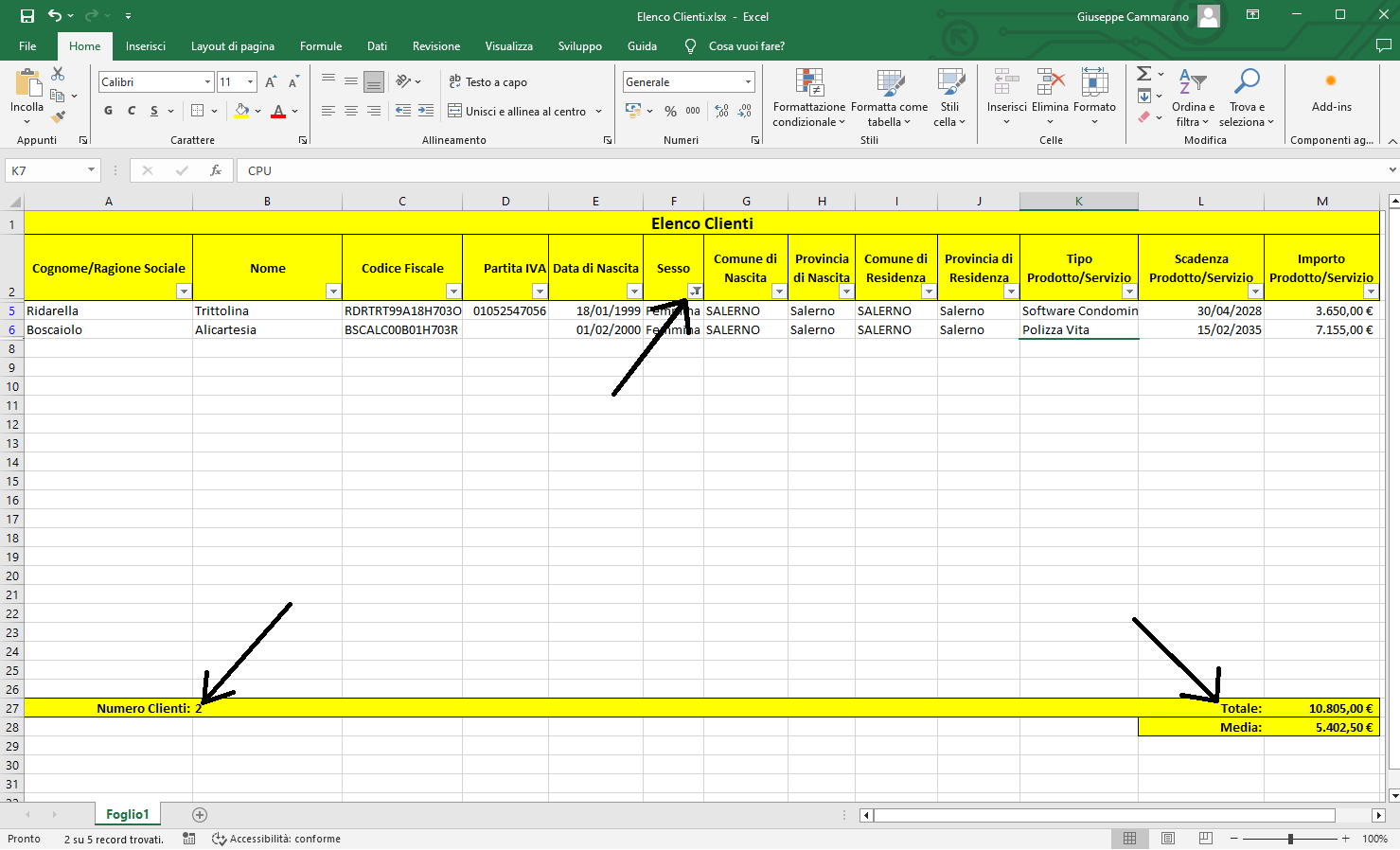The width and height of the screenshot is (1400, 850).
Task: Click the Save icon in title bar
Action: (x=27, y=16)
